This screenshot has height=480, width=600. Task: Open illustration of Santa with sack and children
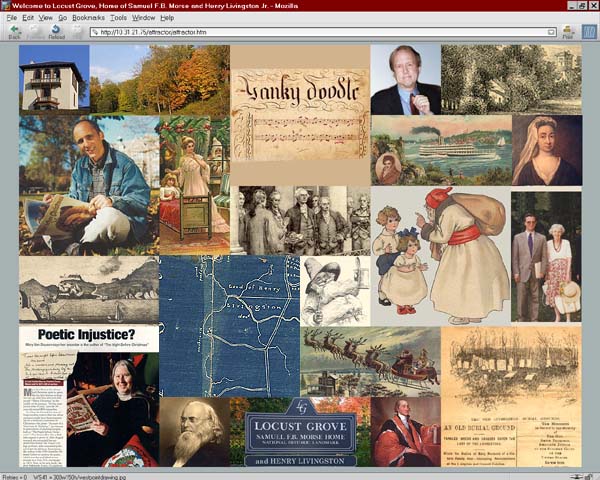pyautogui.click(x=441, y=256)
